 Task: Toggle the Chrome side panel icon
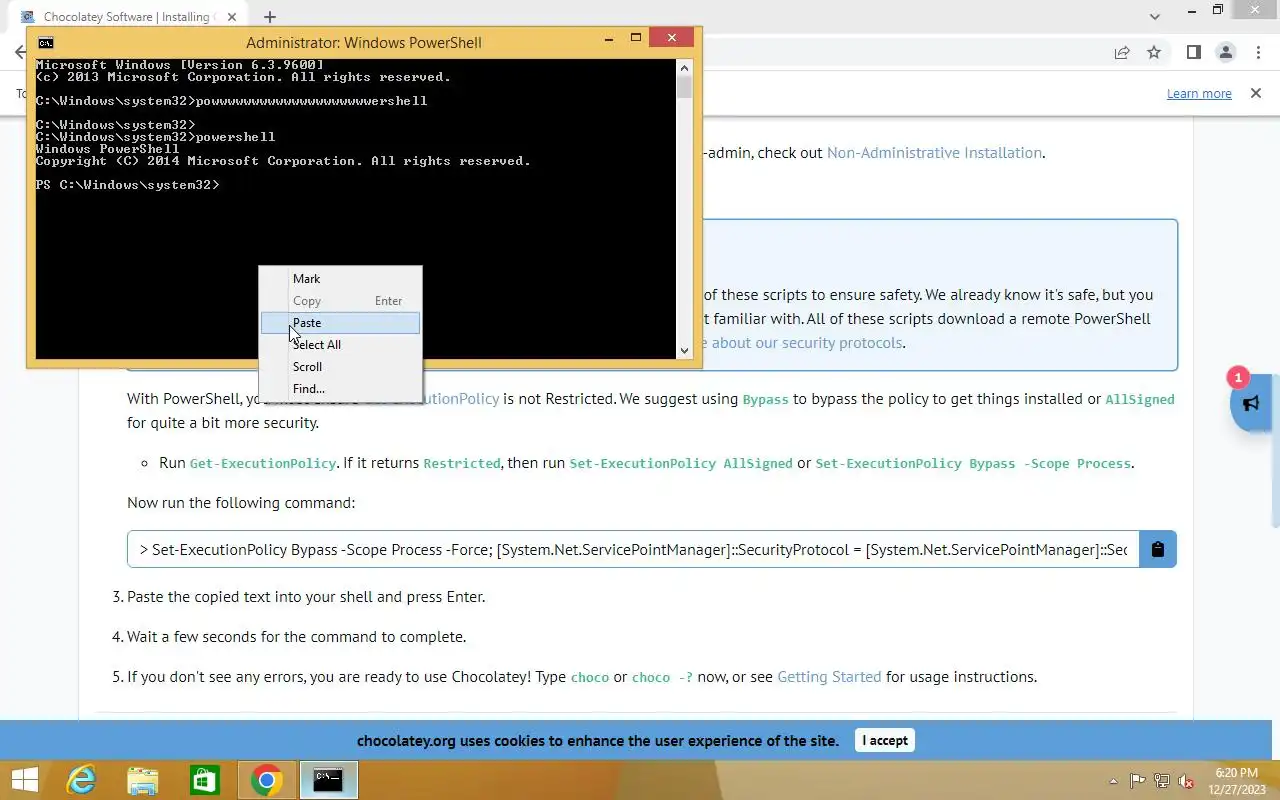1193,53
